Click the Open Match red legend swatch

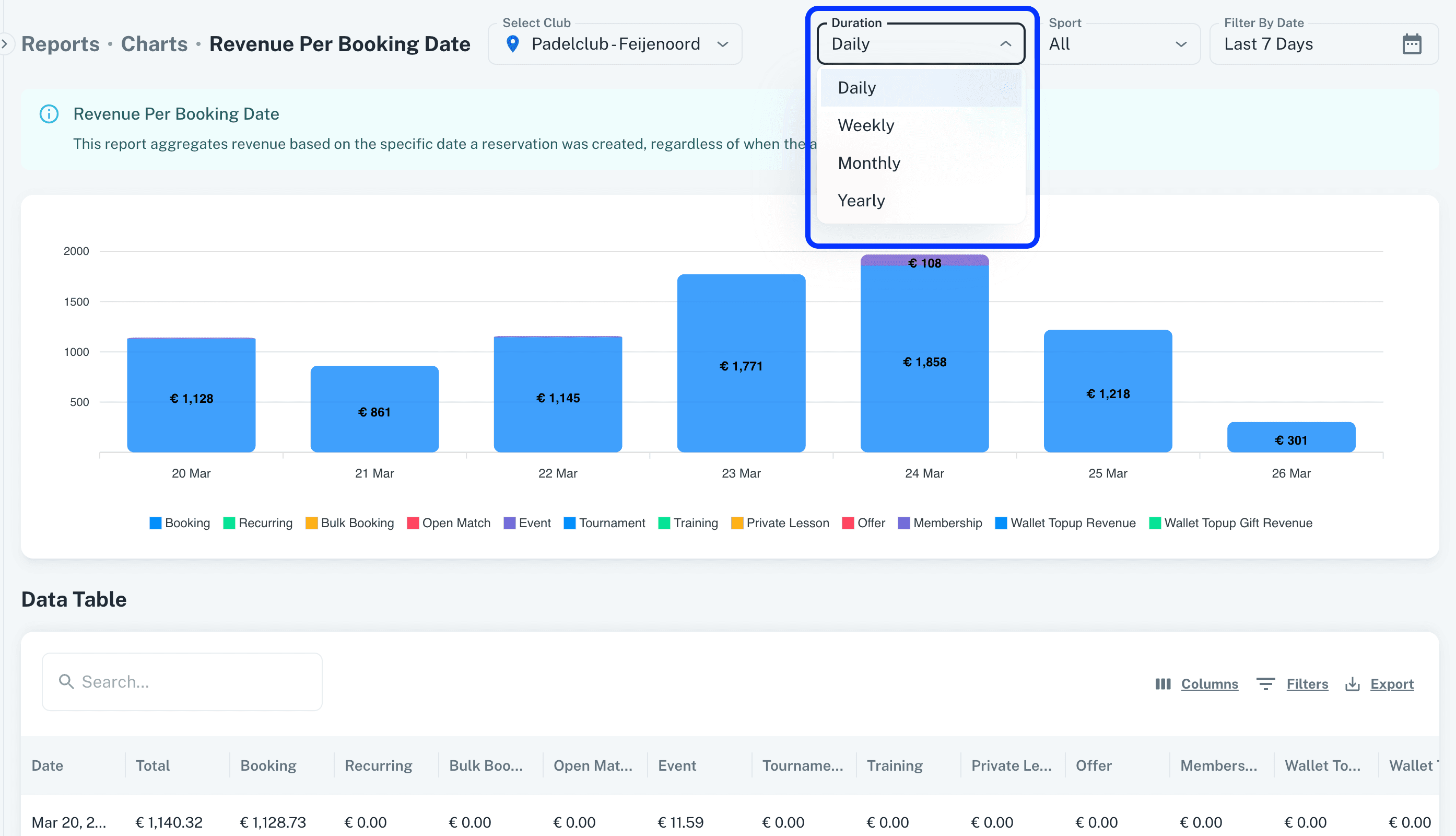tap(413, 523)
